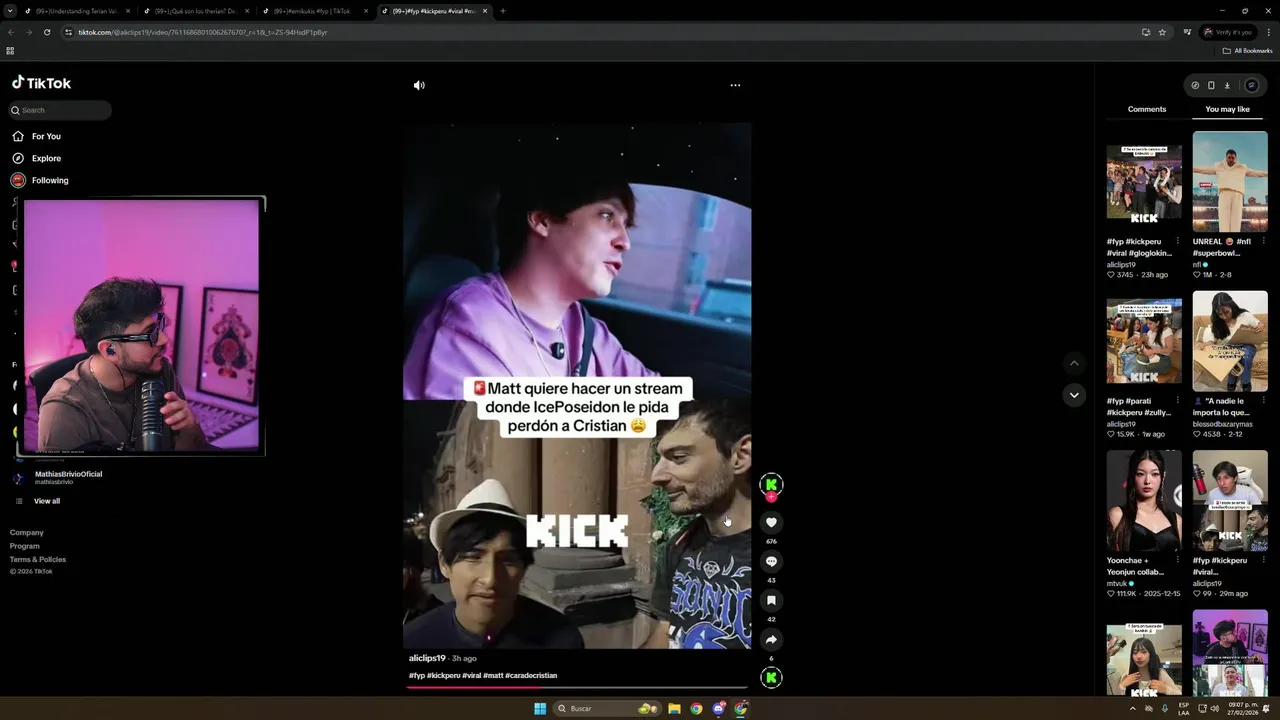Open the blessedbazarymas author link

coord(1222,424)
